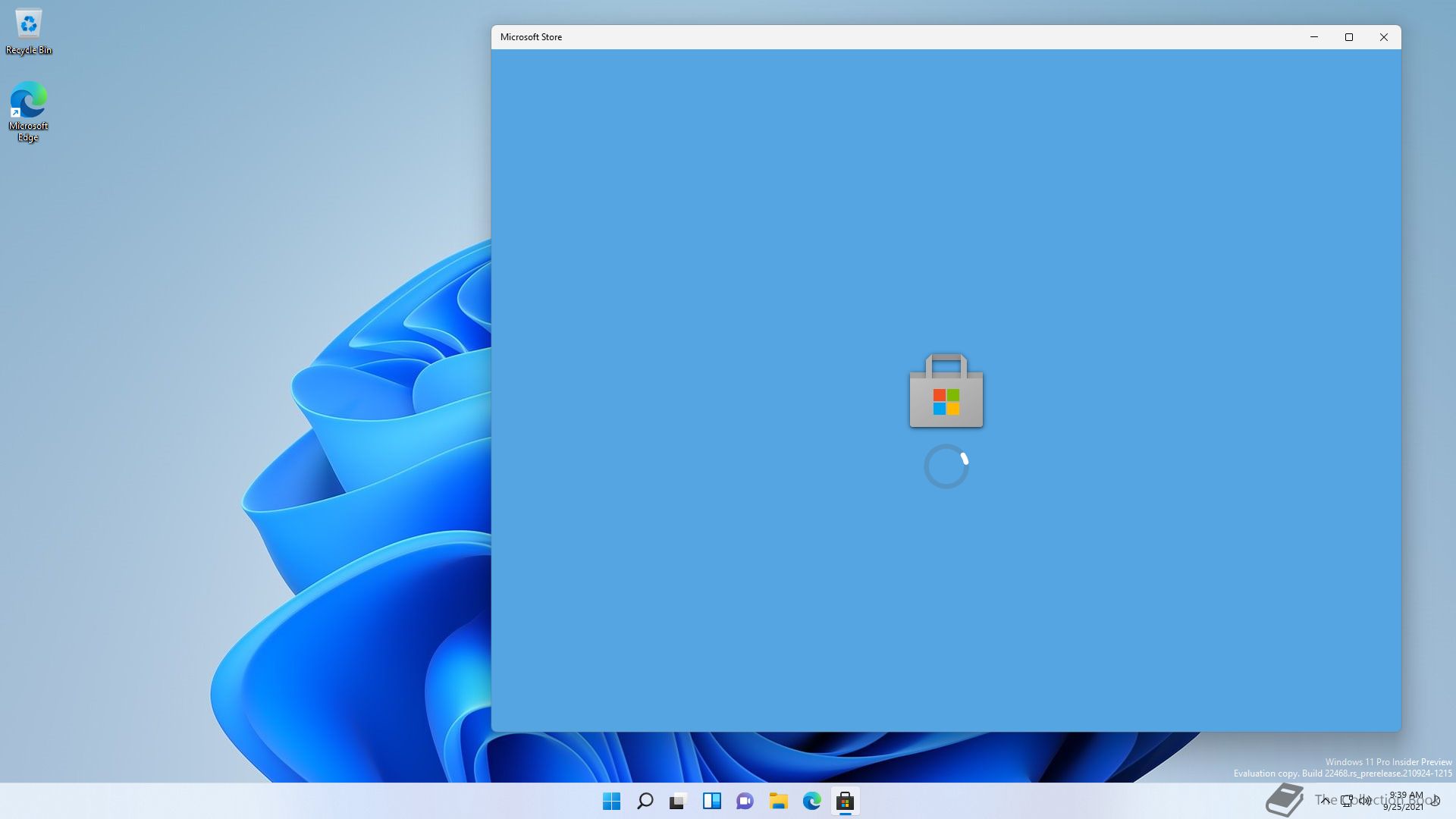The image size is (1456, 819).
Task: Open the Windows Start menu
Action: point(611,801)
